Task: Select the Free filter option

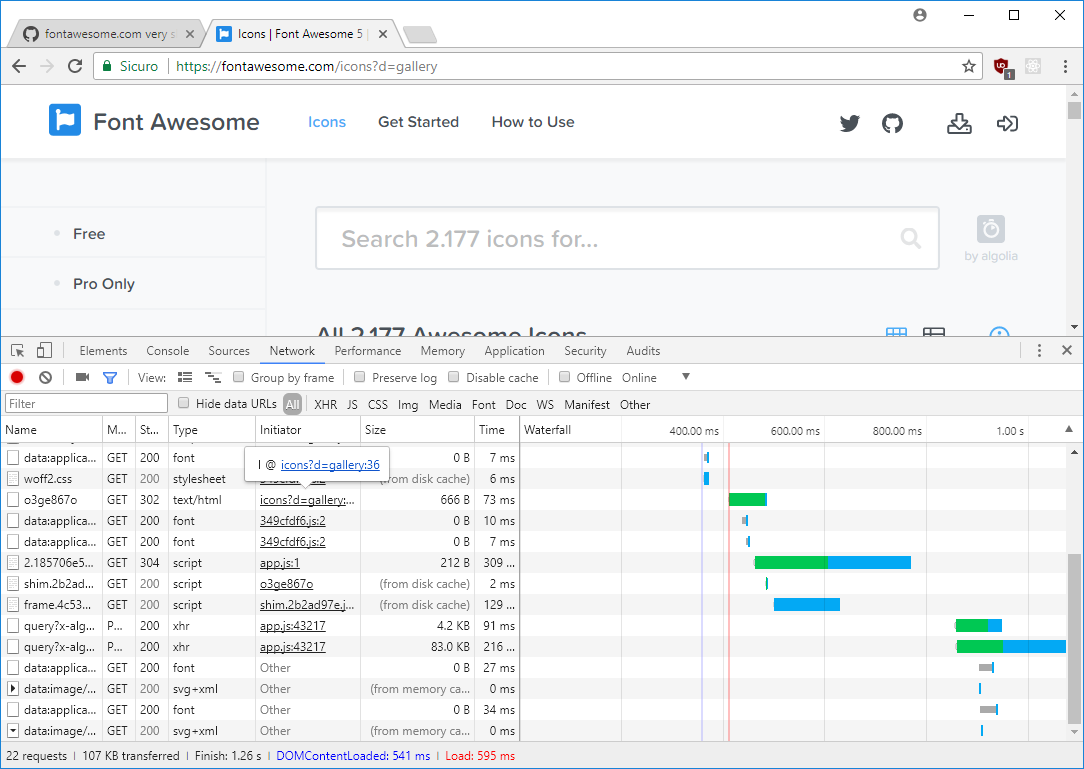Action: (89, 234)
